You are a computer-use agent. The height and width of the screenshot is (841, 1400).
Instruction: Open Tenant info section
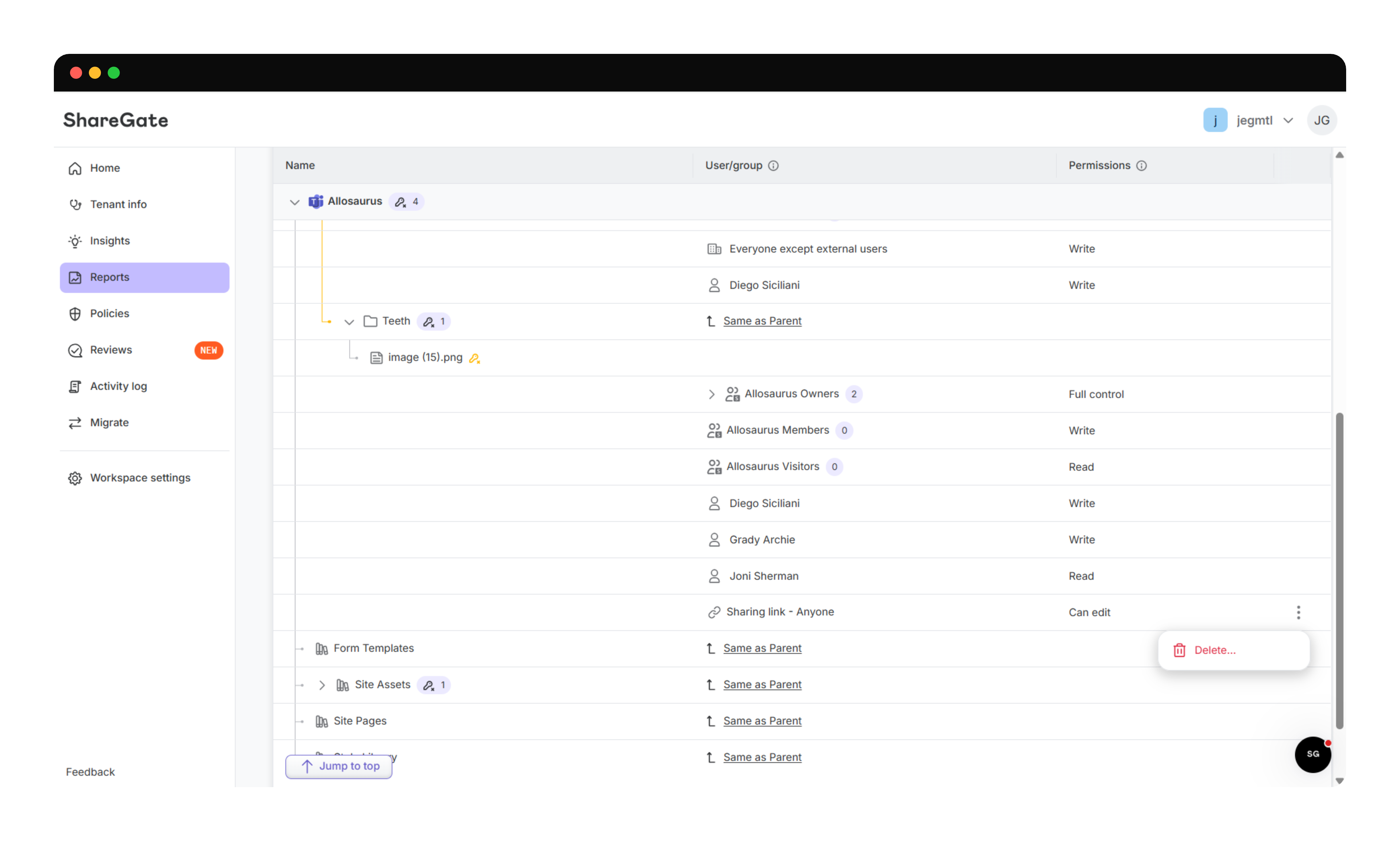pos(144,205)
